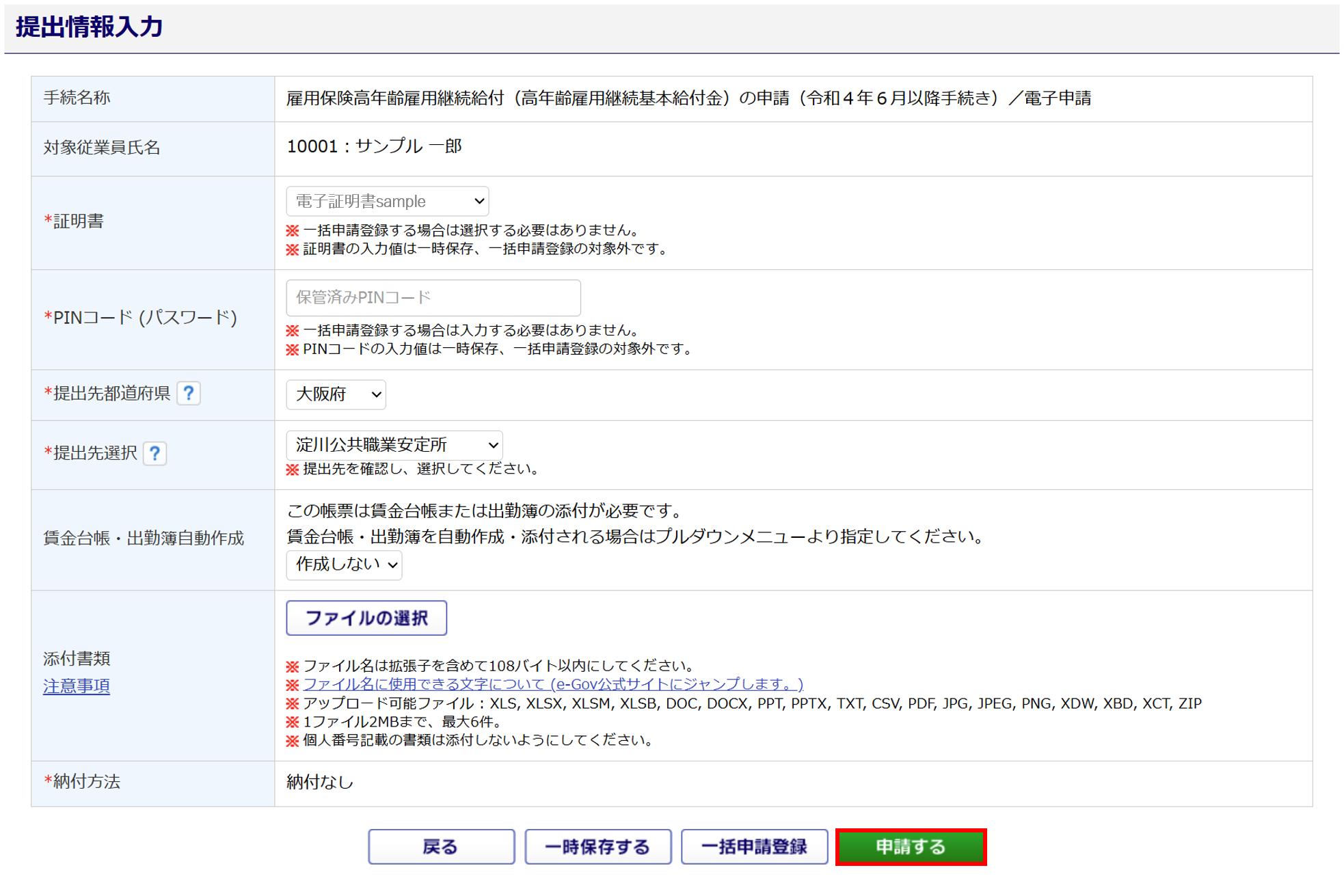Click the 賃金台帳・出勤簿自動作成 label
The width and height of the screenshot is (1344, 896).
144,539
